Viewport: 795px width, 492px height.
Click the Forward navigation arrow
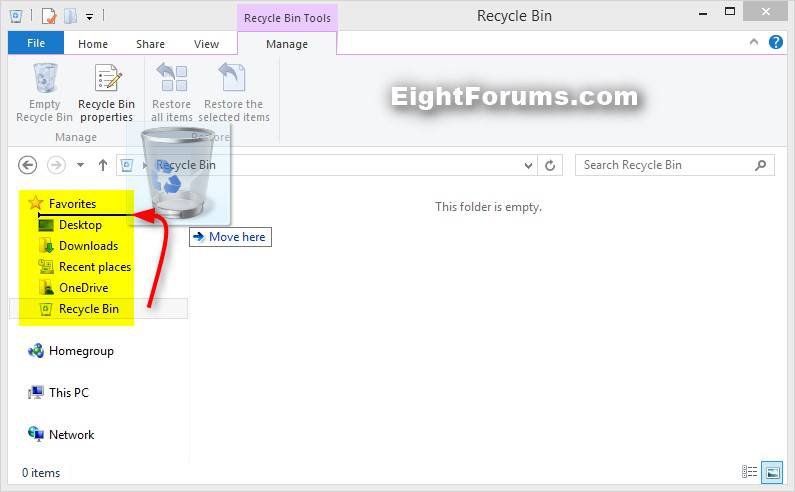pos(56,165)
